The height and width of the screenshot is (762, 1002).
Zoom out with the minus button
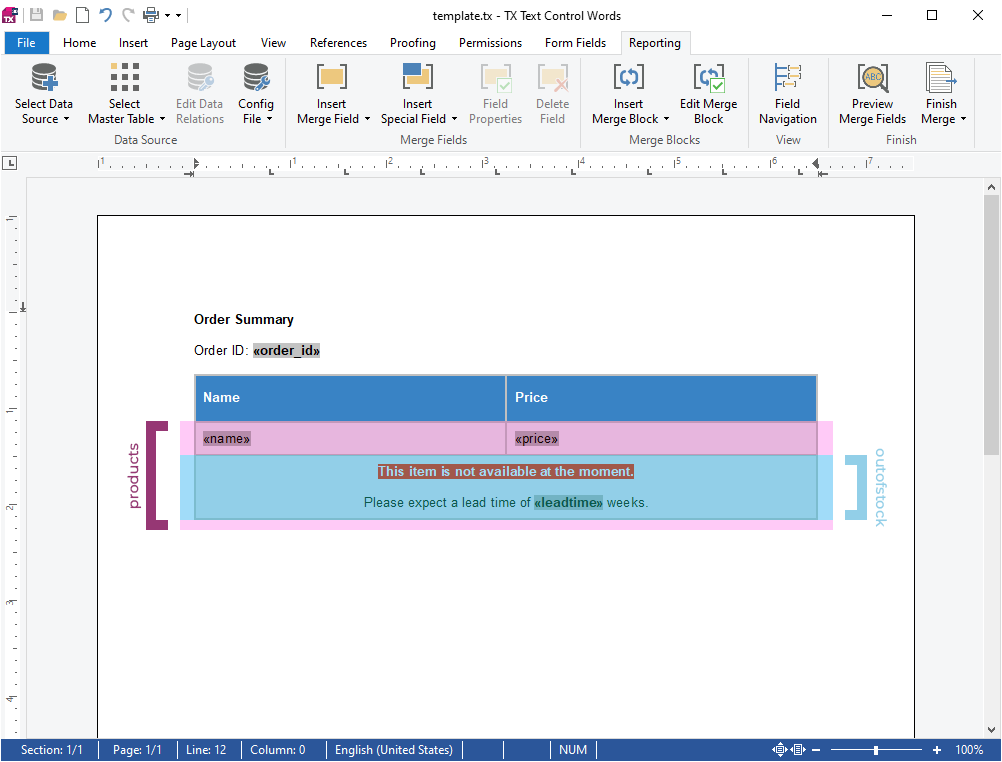coord(815,750)
